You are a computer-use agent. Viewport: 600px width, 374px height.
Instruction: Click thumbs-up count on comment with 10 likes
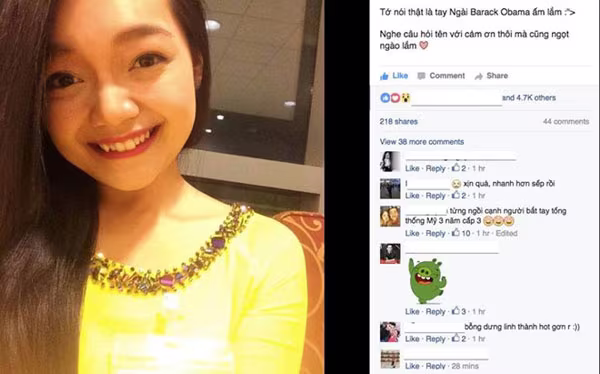461,233
